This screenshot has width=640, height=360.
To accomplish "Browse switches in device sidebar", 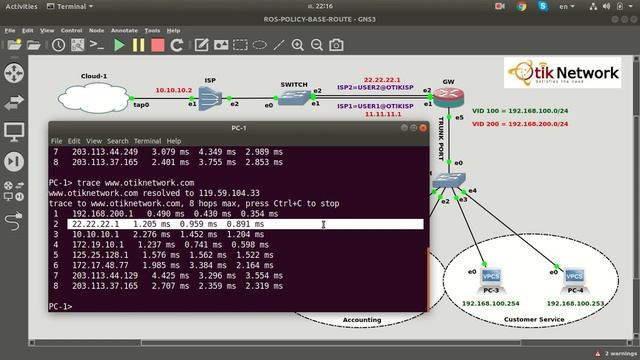I will coord(14,102).
